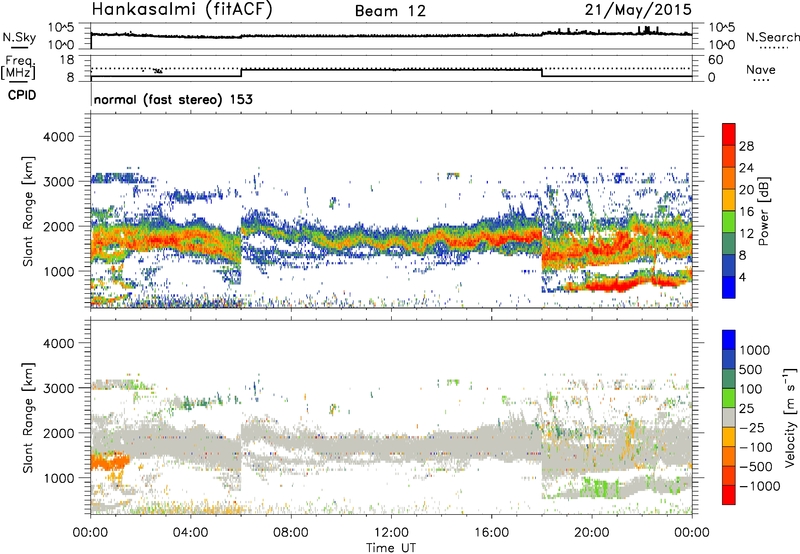
Task: Click the red high-power band near 21:00 UT below 1000 km
Action: click(x=612, y=285)
